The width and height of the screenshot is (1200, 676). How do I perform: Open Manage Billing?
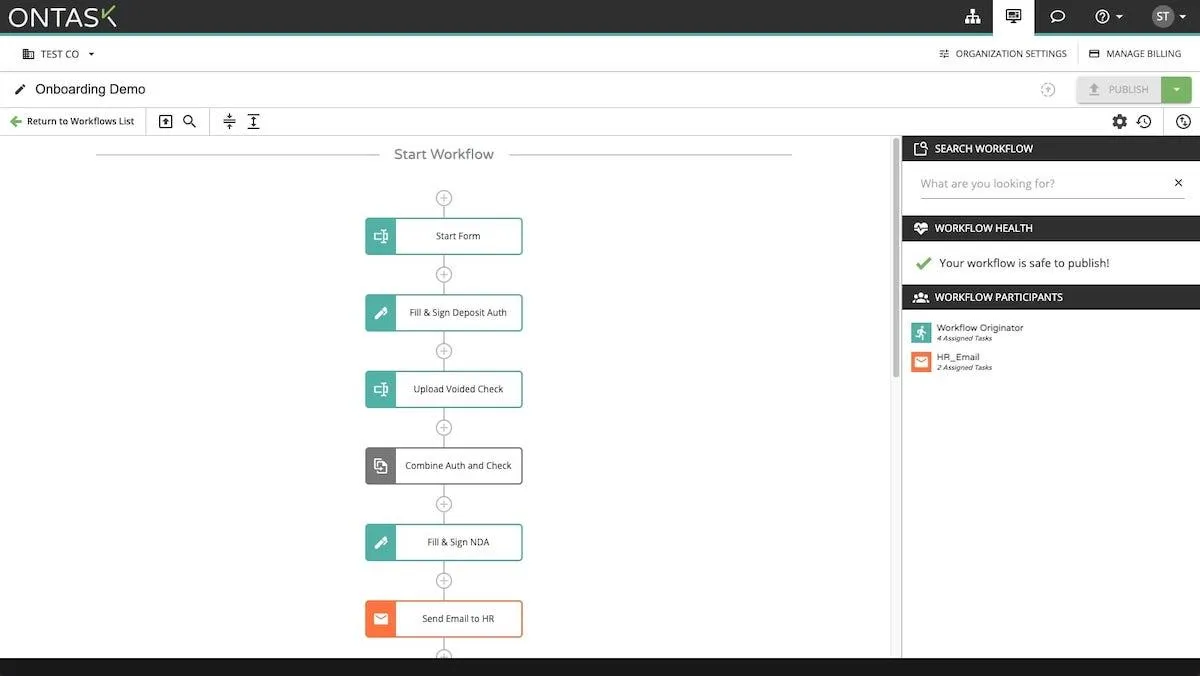[1135, 54]
